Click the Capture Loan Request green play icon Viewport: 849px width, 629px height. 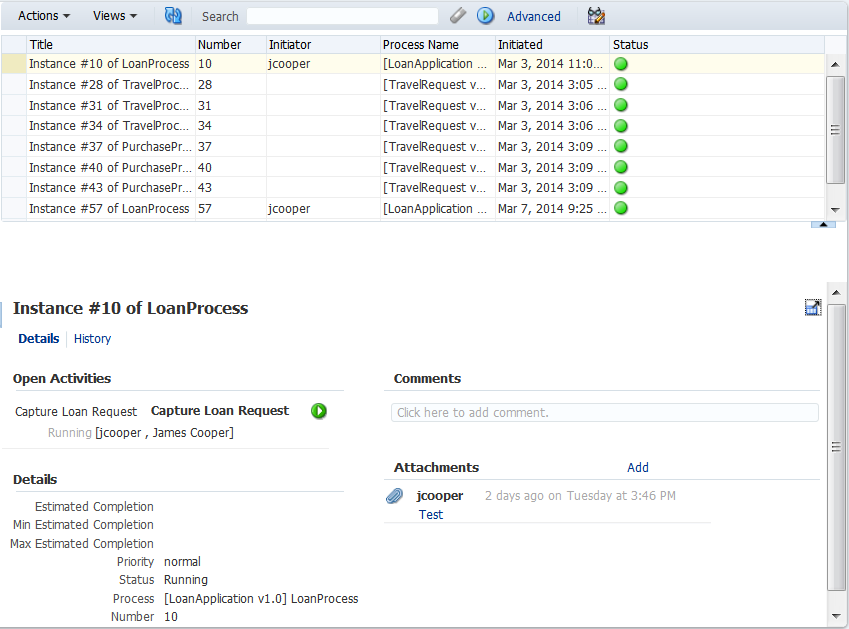coord(319,411)
